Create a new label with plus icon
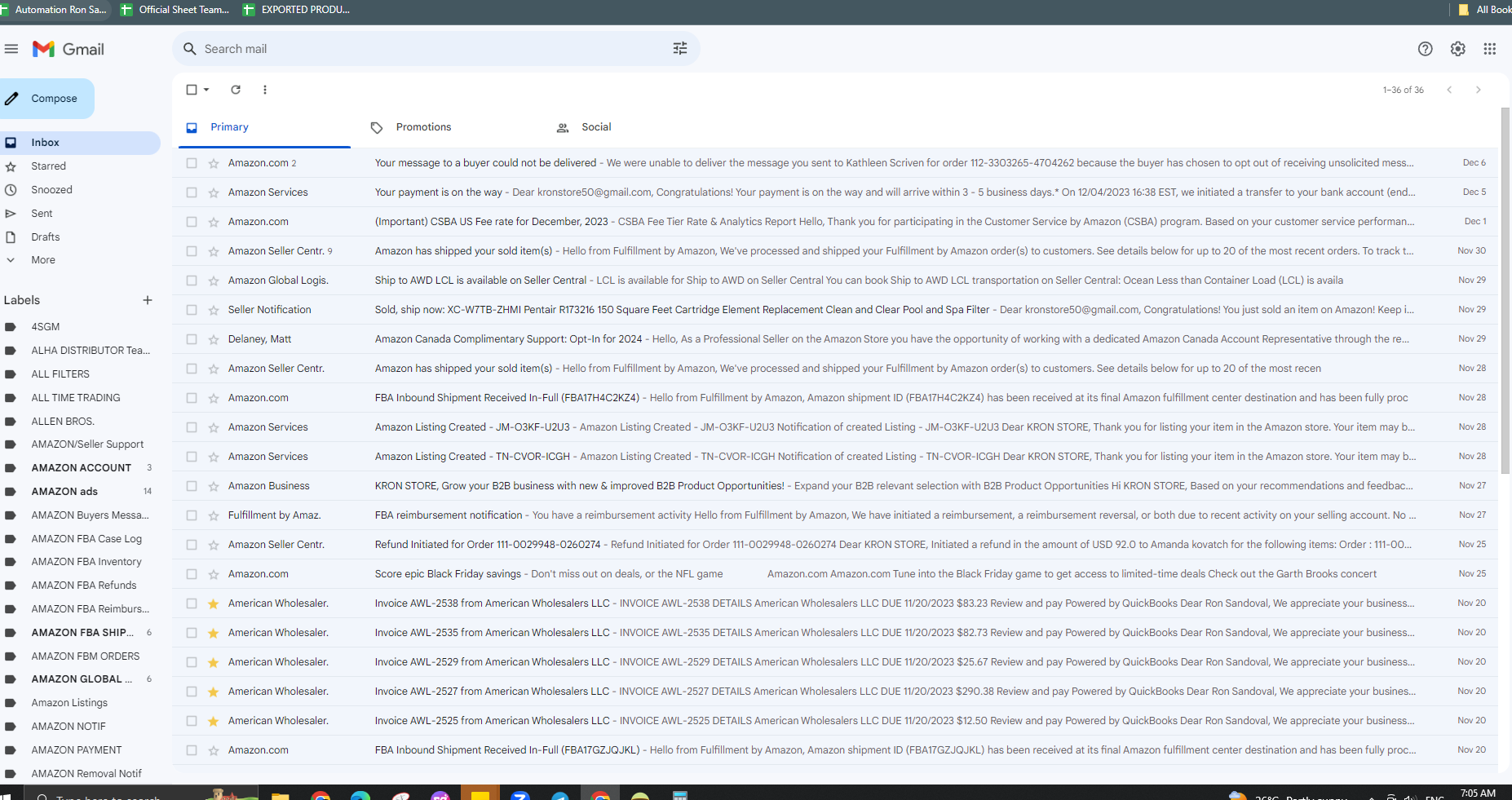The width and height of the screenshot is (1512, 800). click(148, 300)
